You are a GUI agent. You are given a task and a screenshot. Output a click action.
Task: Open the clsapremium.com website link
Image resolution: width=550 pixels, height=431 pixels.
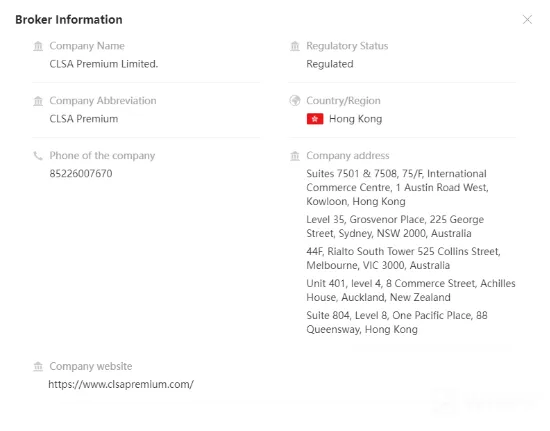121,384
